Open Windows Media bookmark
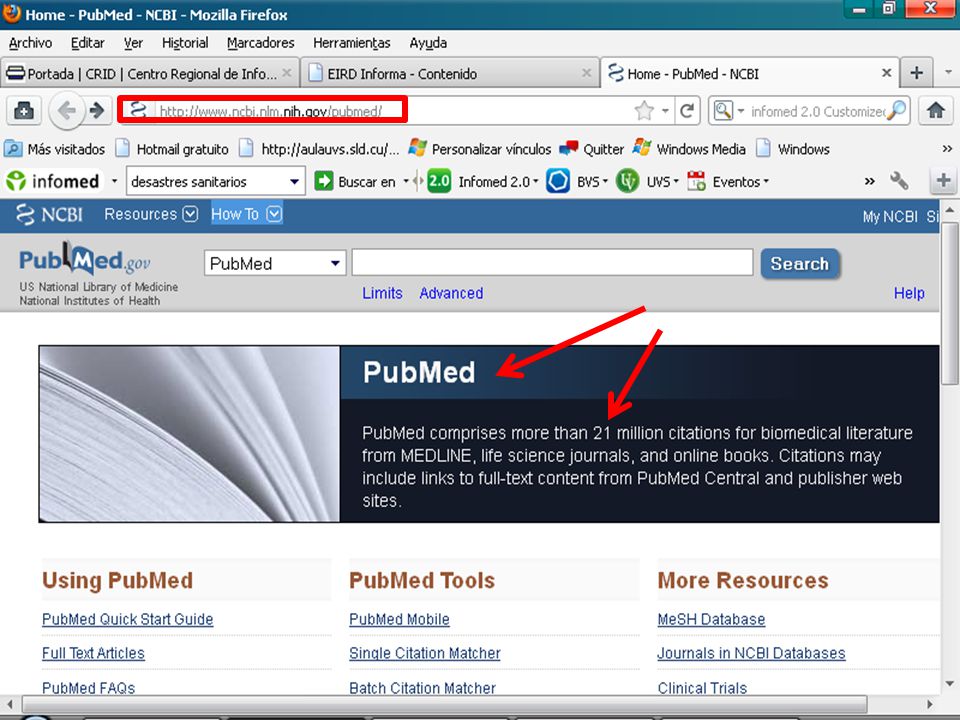 point(689,149)
